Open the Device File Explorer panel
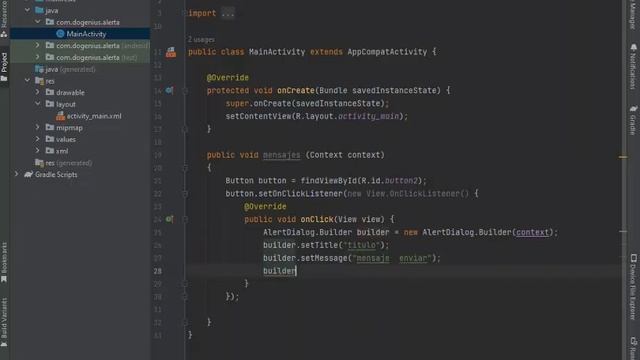 (x=633, y=287)
